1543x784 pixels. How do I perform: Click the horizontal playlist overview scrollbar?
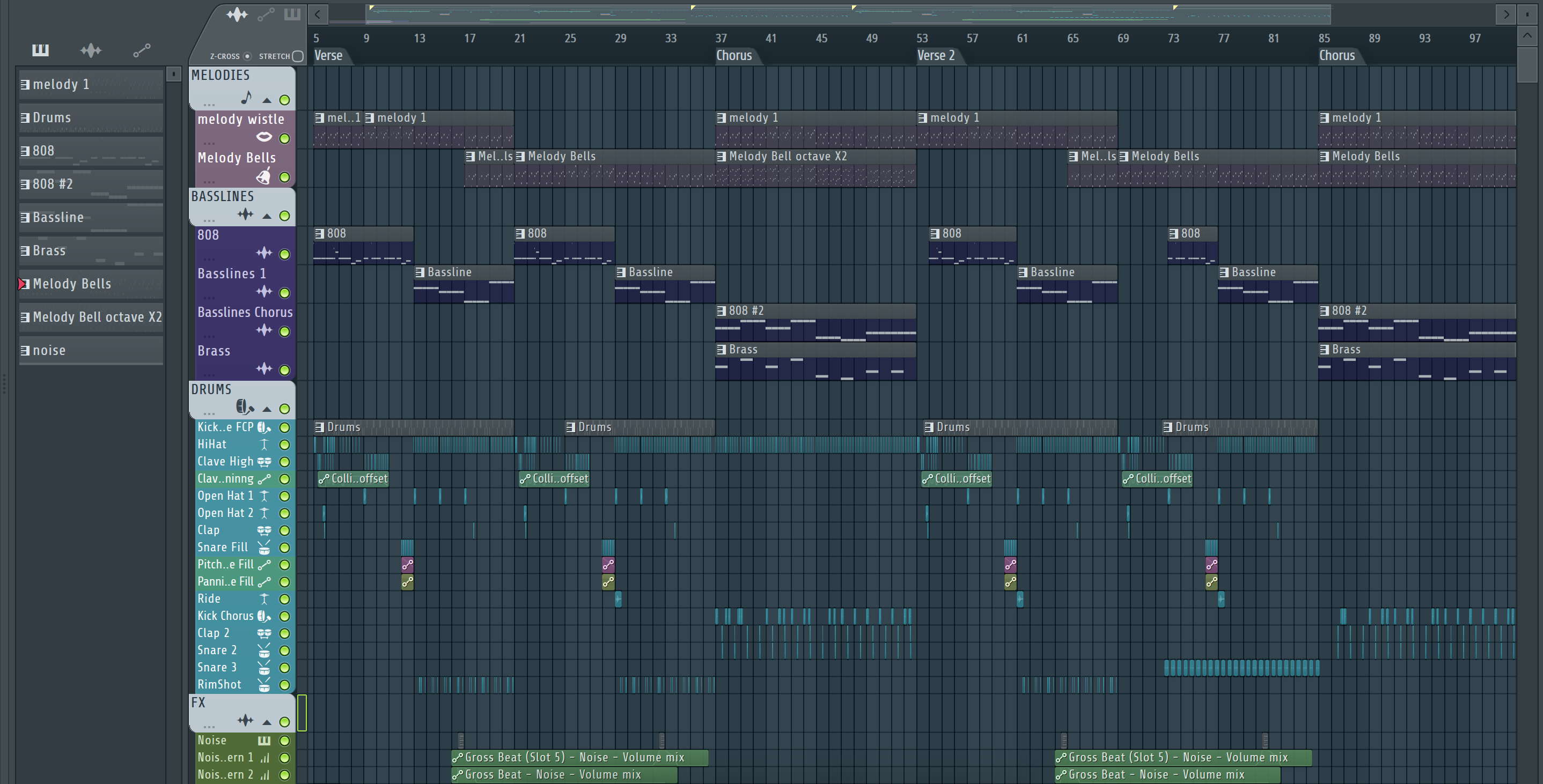pos(848,14)
